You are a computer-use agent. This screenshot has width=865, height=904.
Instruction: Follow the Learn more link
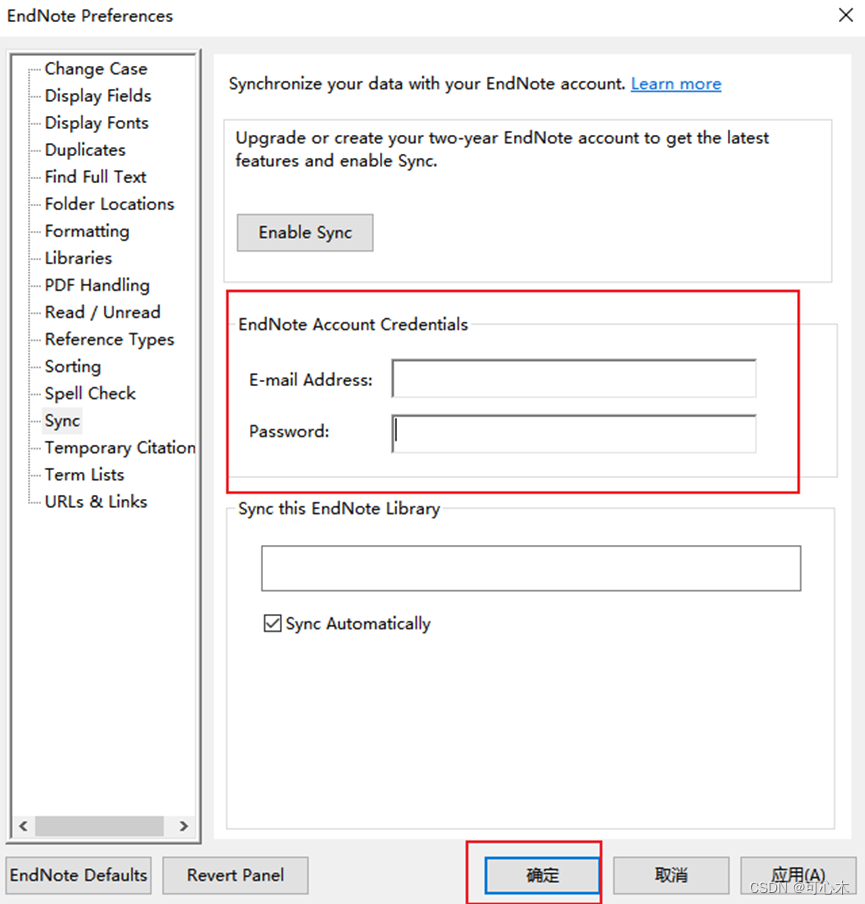coord(676,84)
